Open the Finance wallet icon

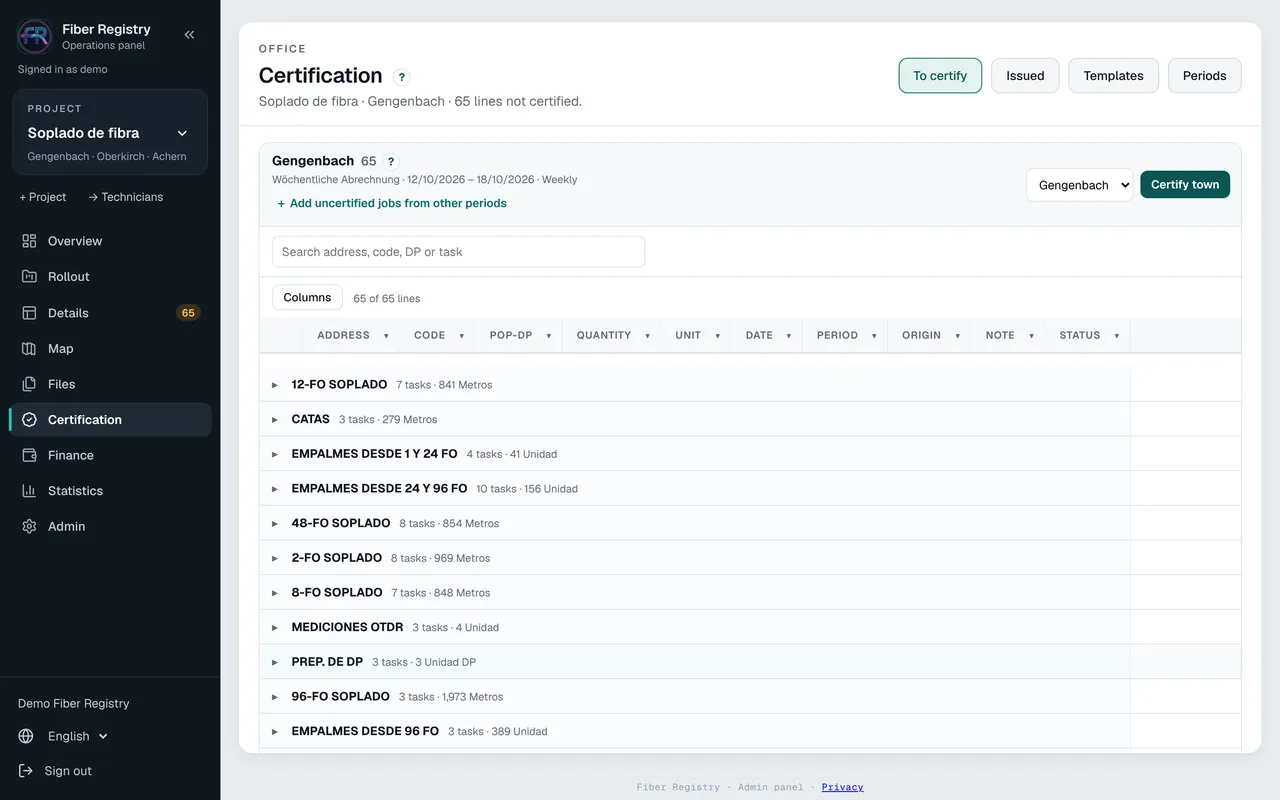pos(29,455)
